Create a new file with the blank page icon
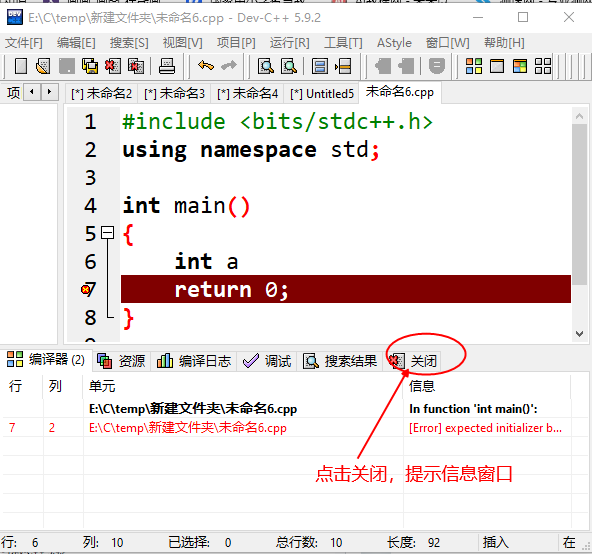 (x=21, y=66)
